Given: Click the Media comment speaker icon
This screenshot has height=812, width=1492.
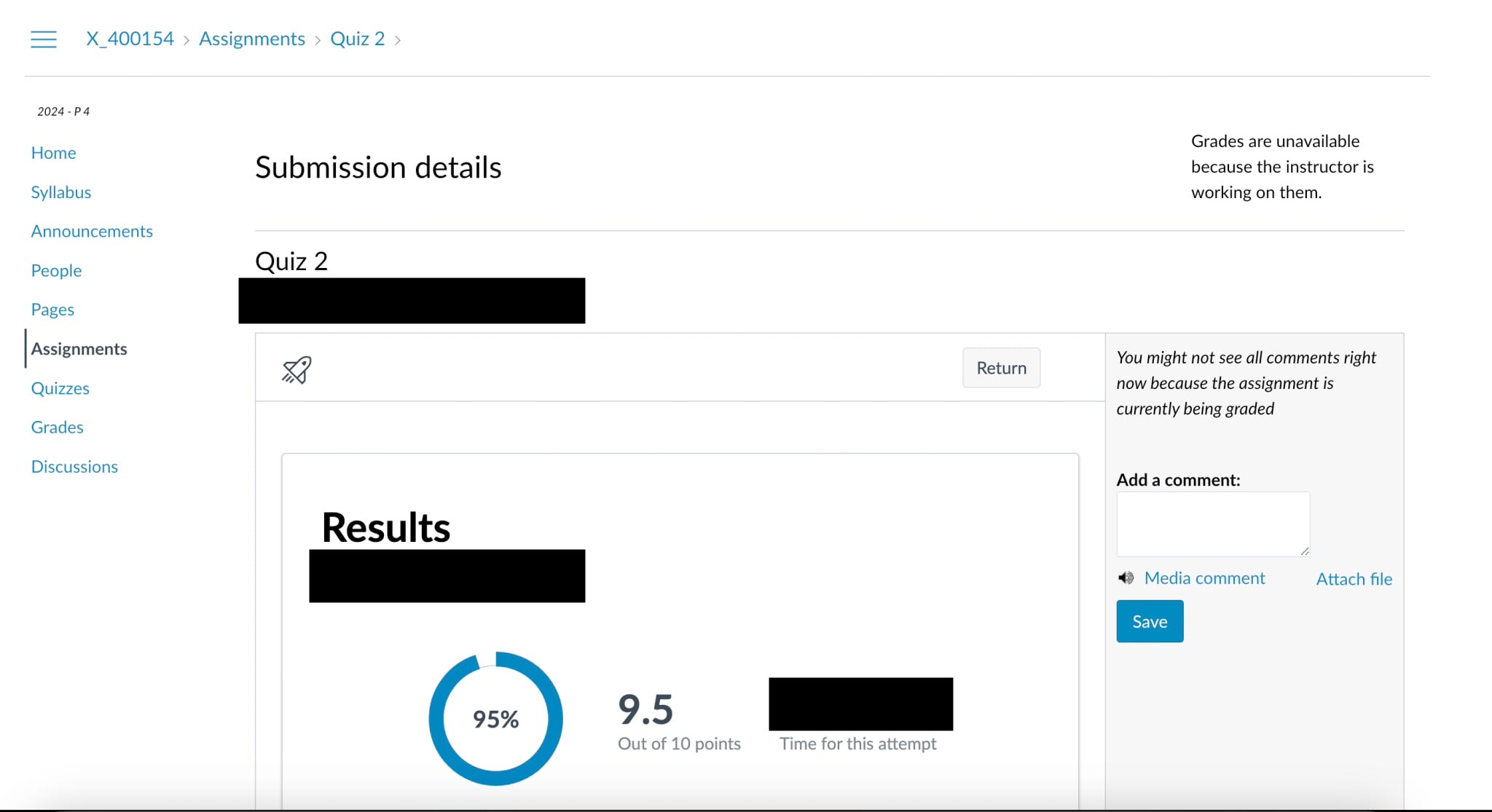Looking at the screenshot, I should point(1126,578).
